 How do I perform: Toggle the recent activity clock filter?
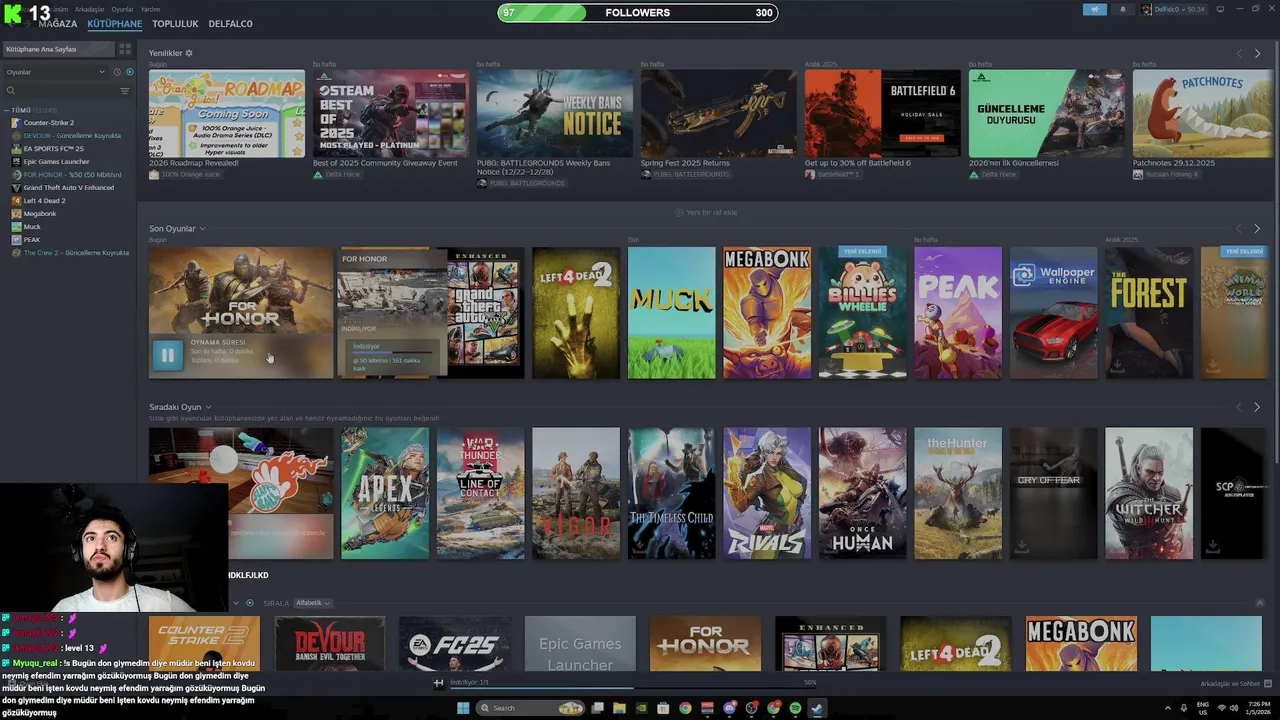[117, 72]
